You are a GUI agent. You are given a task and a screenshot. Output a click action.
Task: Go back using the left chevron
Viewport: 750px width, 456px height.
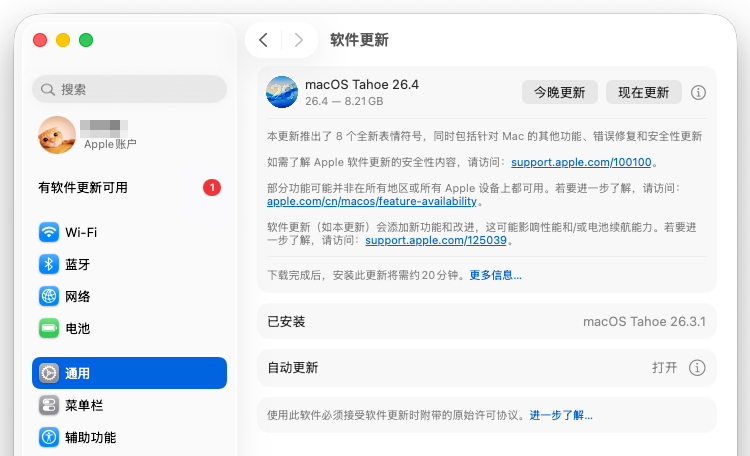(x=263, y=40)
